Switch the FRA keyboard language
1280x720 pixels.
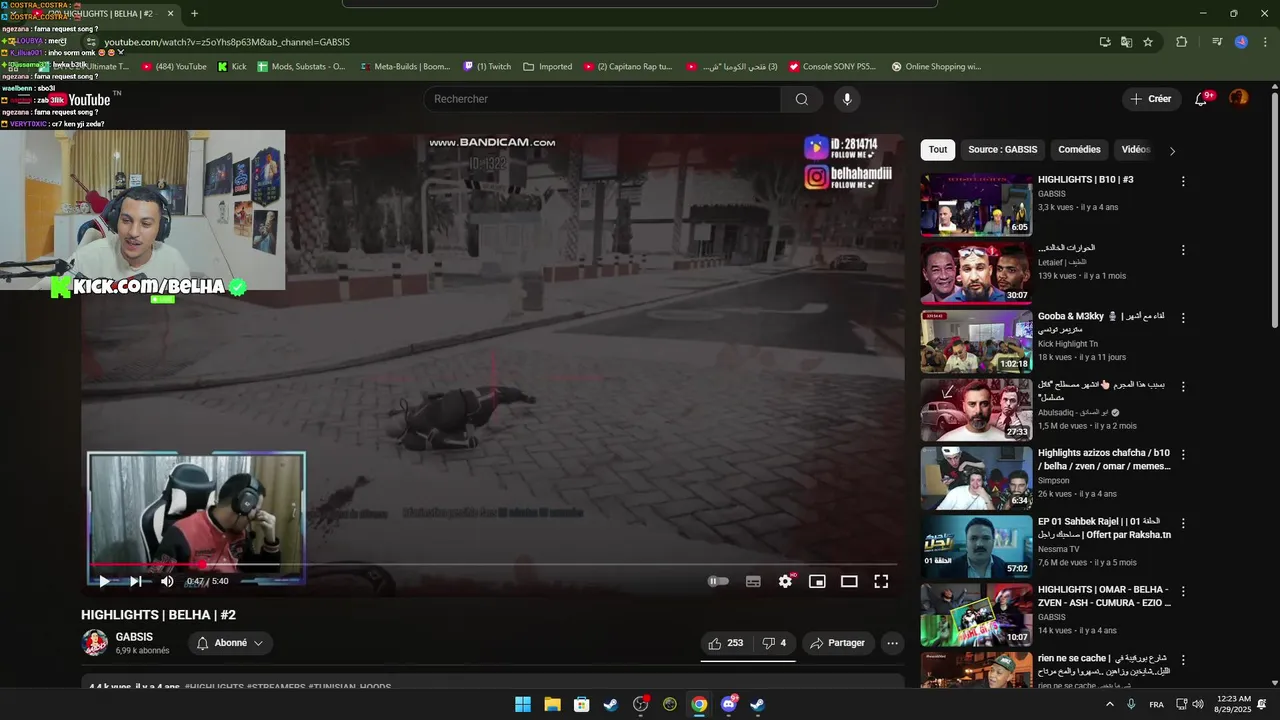1156,705
